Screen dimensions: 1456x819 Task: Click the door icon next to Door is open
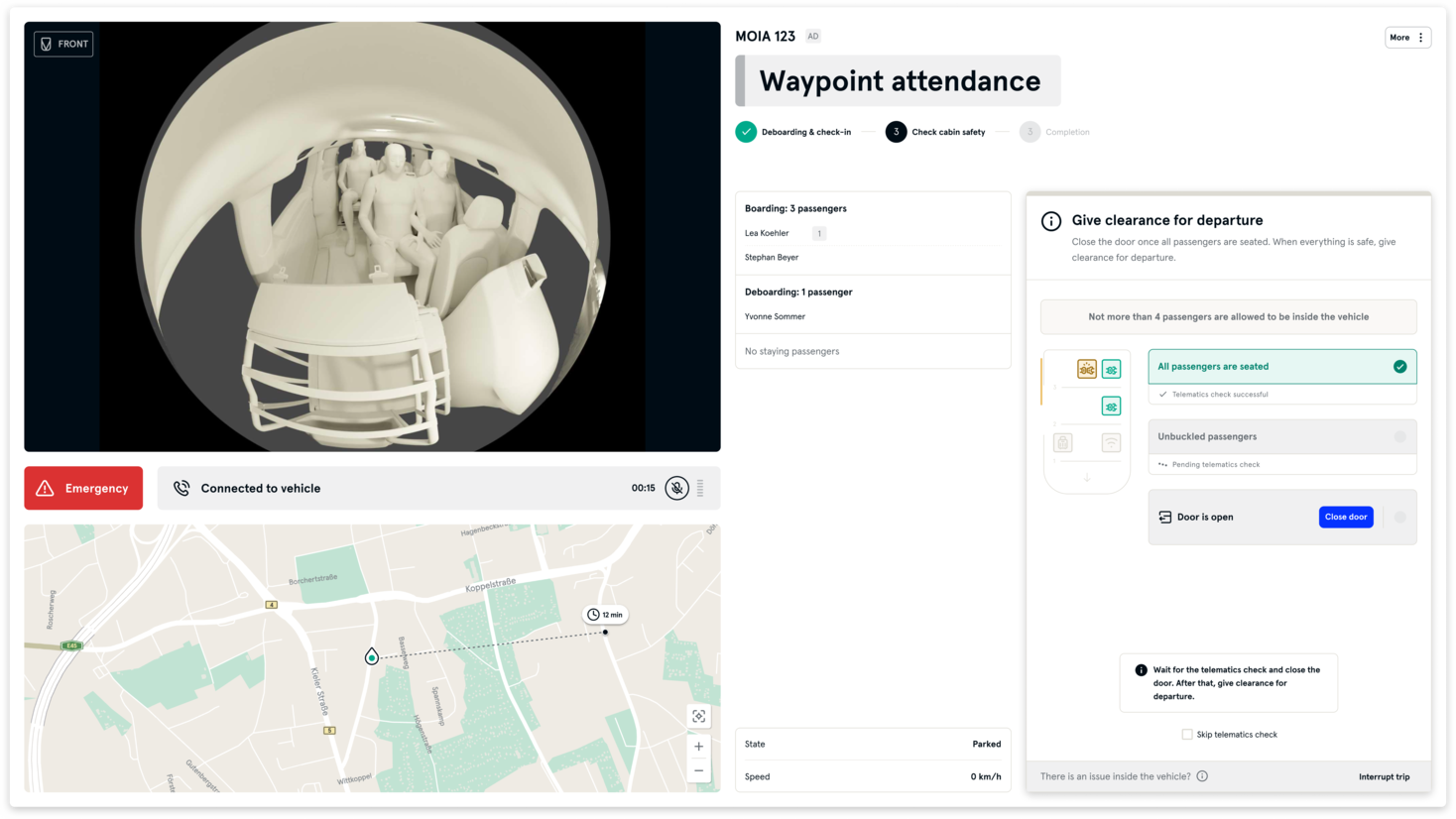coord(1164,517)
